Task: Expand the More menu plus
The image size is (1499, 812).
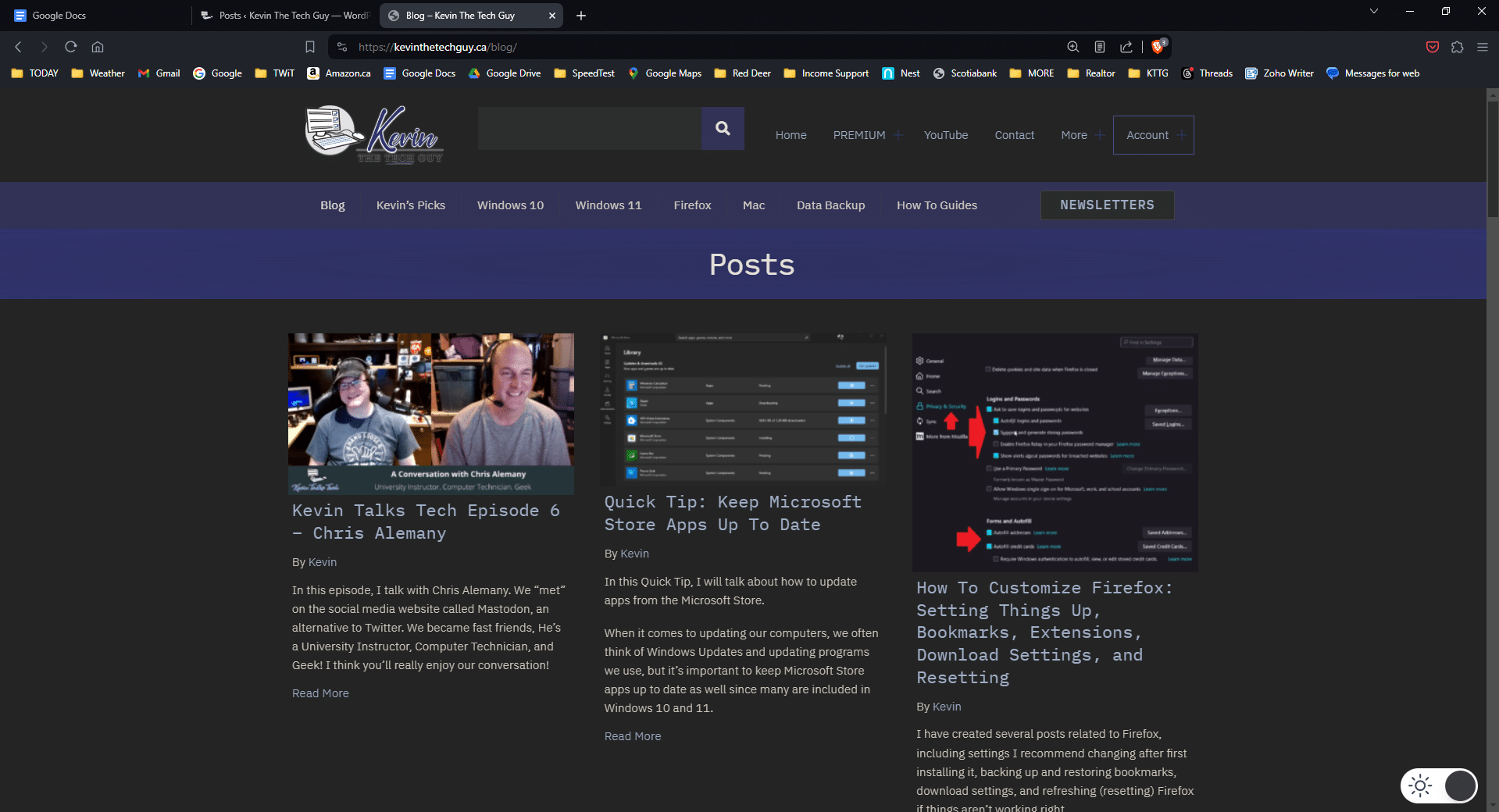Action: point(1100,135)
